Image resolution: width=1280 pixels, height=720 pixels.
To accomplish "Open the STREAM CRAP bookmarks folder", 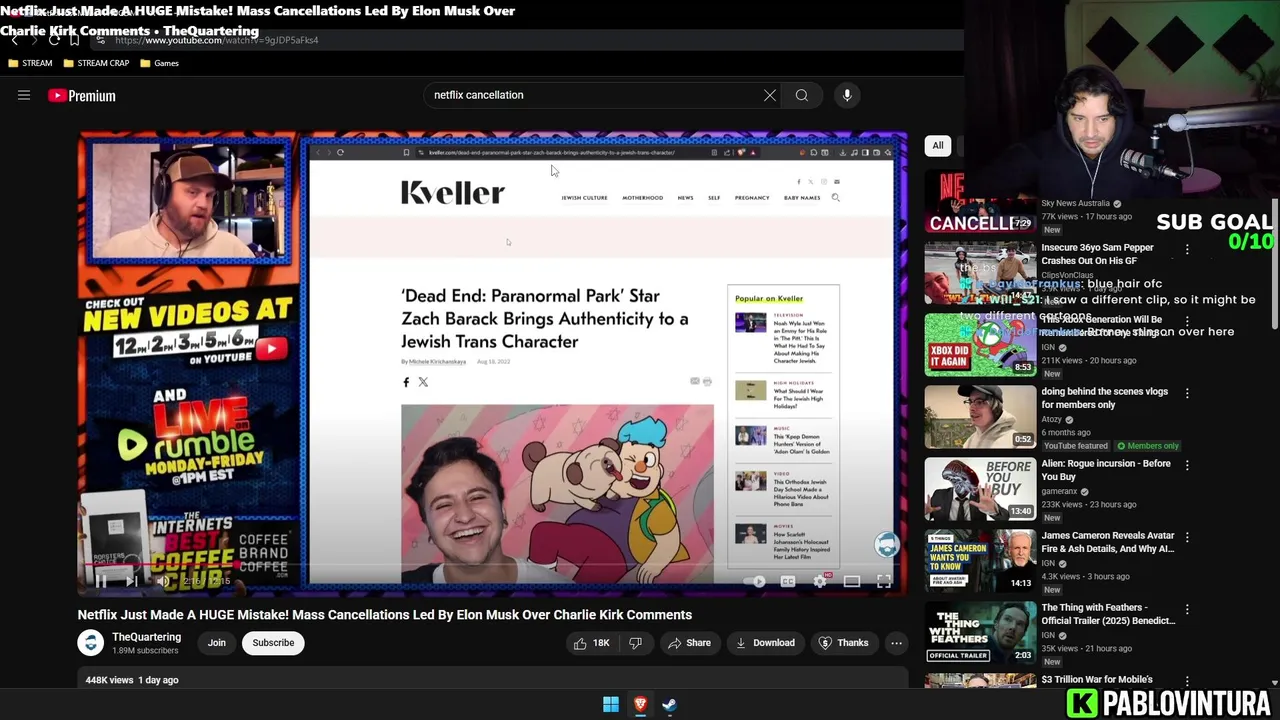I will coord(96,63).
